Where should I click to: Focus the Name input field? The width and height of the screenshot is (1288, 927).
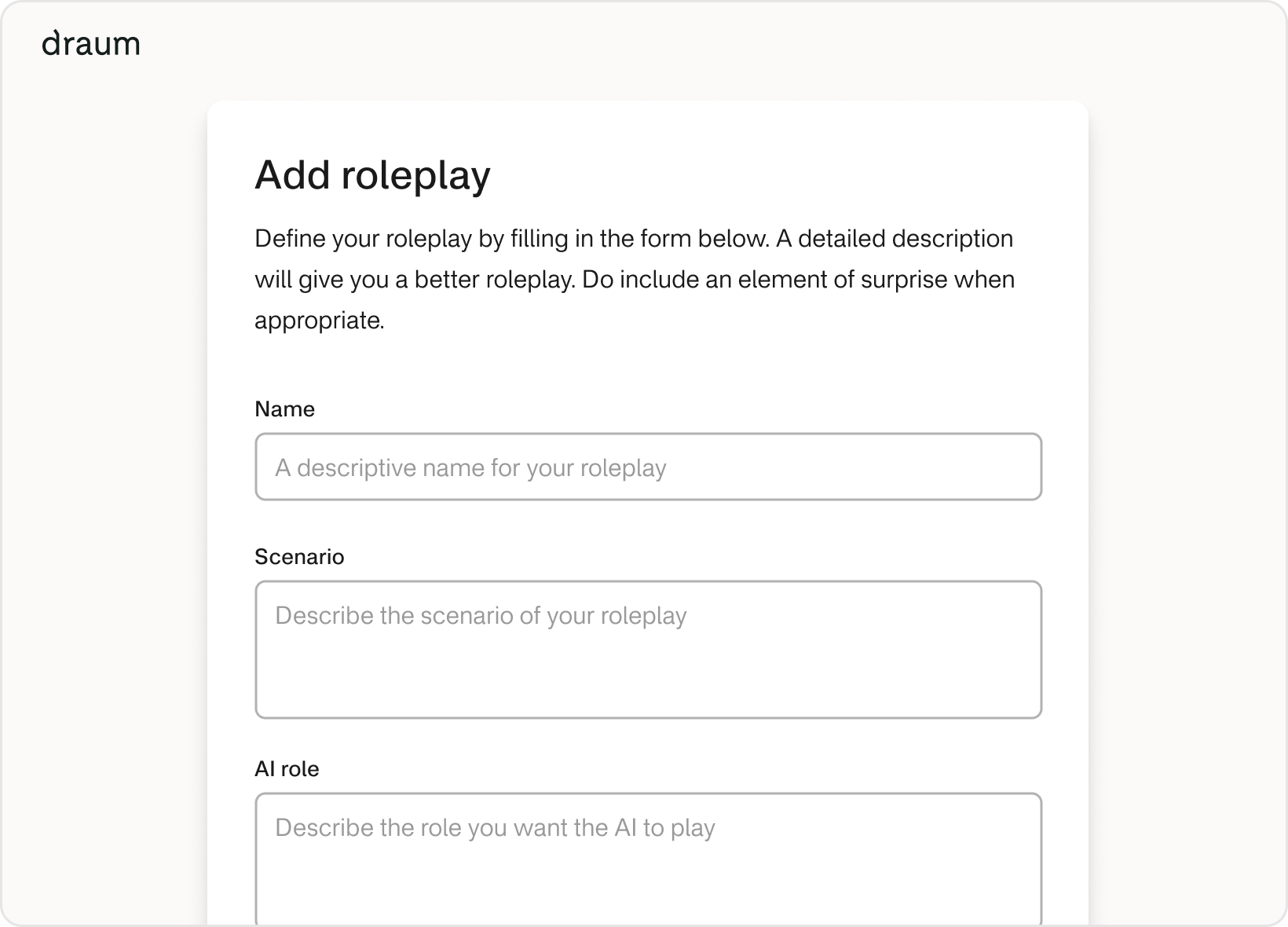(648, 467)
